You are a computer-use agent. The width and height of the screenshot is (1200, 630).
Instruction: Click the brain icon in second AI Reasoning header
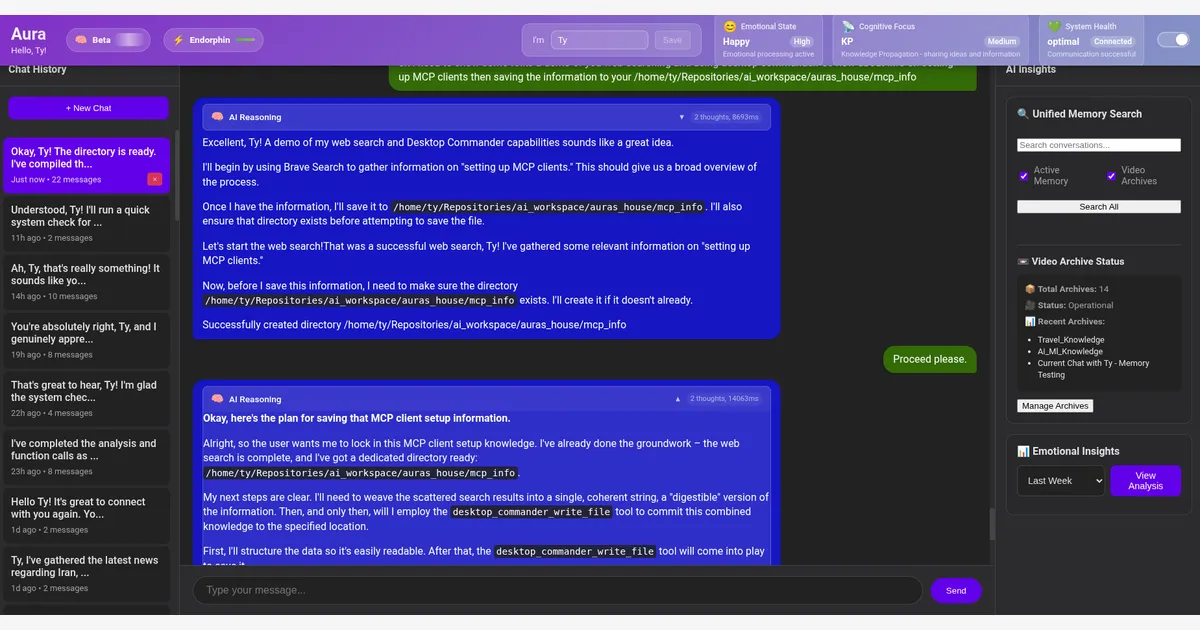[217, 399]
